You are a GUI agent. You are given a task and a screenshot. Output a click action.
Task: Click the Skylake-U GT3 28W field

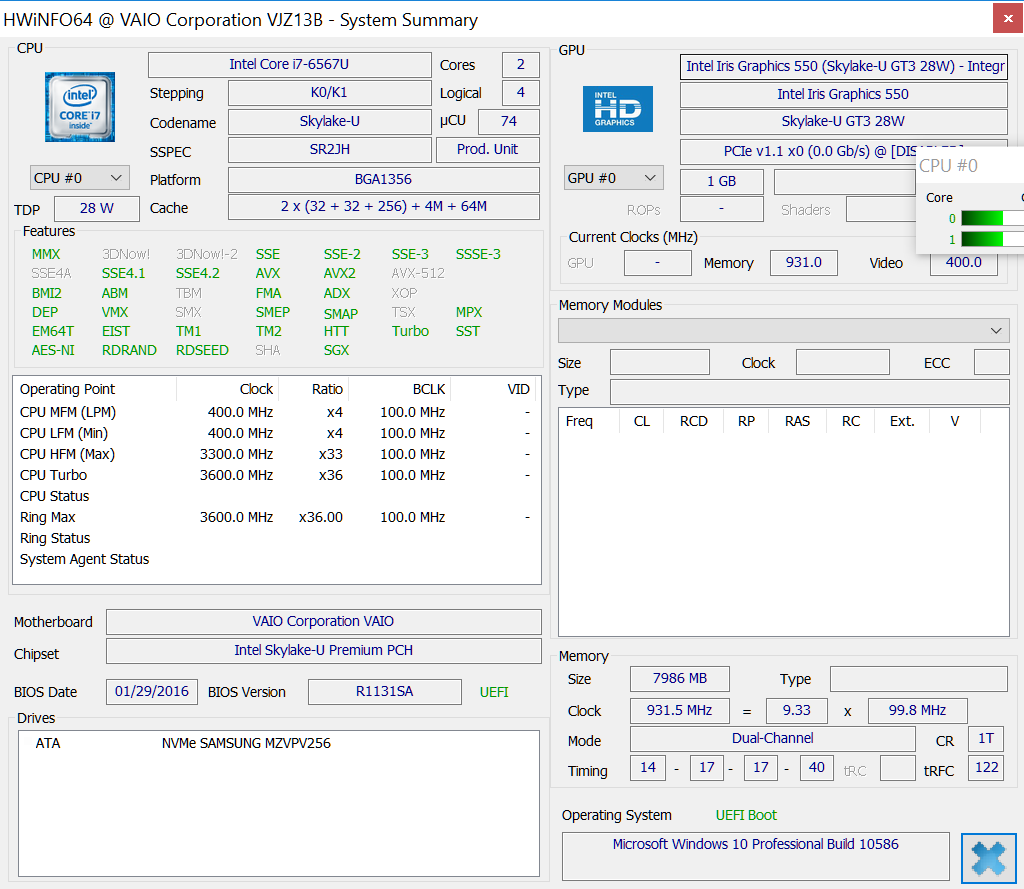pos(843,121)
